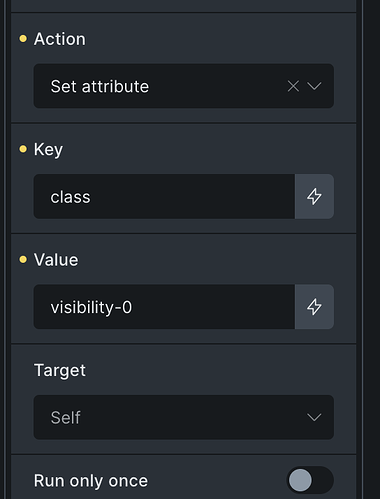
Task: Click the collapsed section above Action
Action: click(x=184, y=6)
